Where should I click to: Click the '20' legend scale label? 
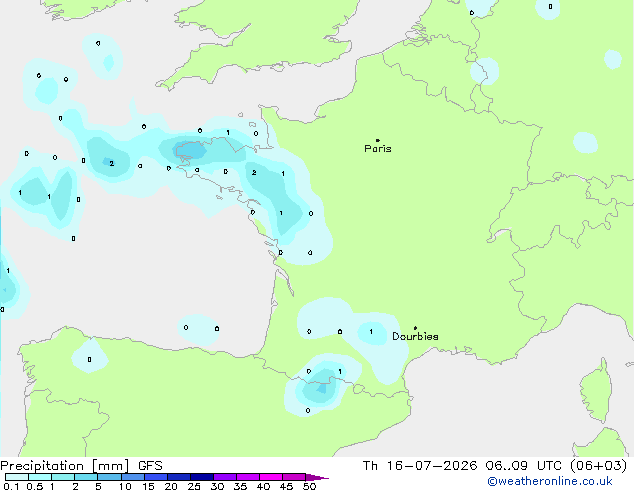pos(171,486)
